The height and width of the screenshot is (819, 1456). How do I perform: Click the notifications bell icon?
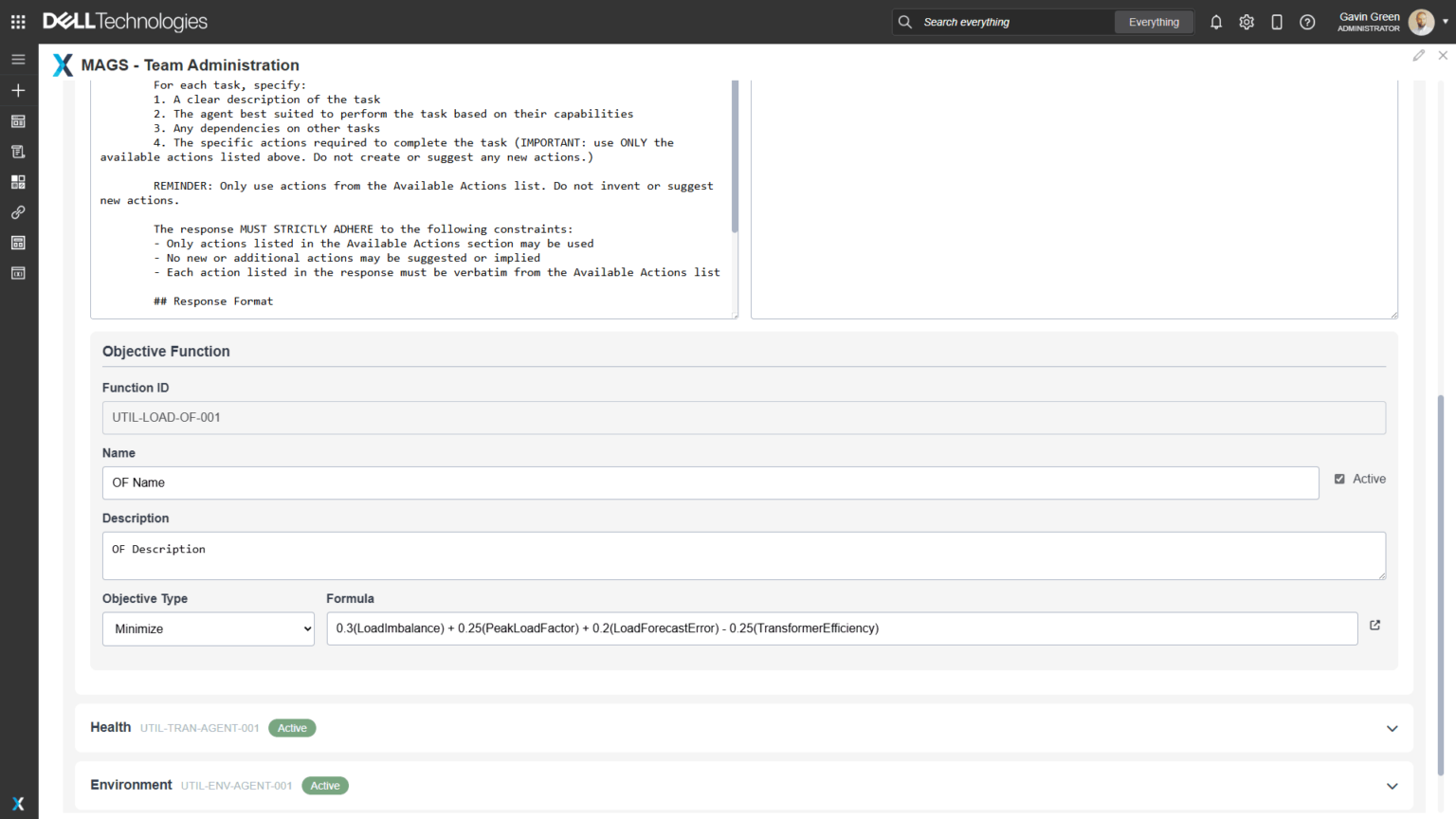(x=1216, y=22)
